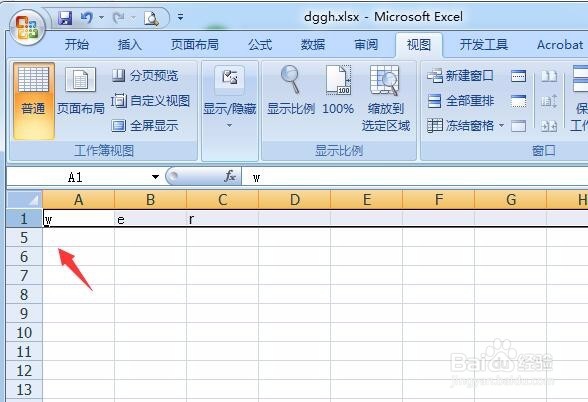Switch to the 开始 tab
The width and height of the screenshot is (588, 402).
(x=77, y=45)
